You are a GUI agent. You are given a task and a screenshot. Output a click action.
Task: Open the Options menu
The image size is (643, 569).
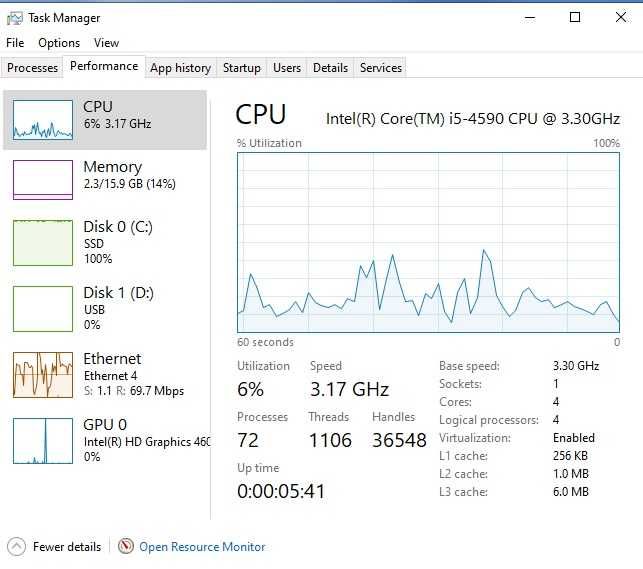59,43
